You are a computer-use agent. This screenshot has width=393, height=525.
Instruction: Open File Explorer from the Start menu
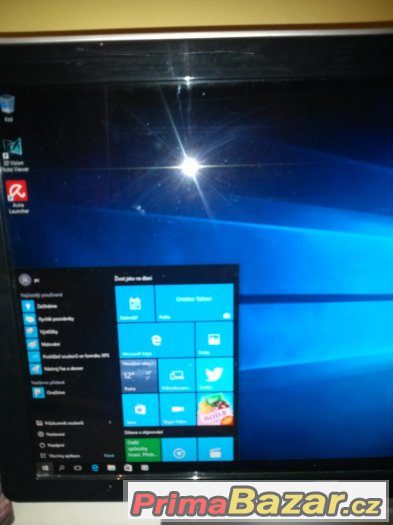(60, 423)
